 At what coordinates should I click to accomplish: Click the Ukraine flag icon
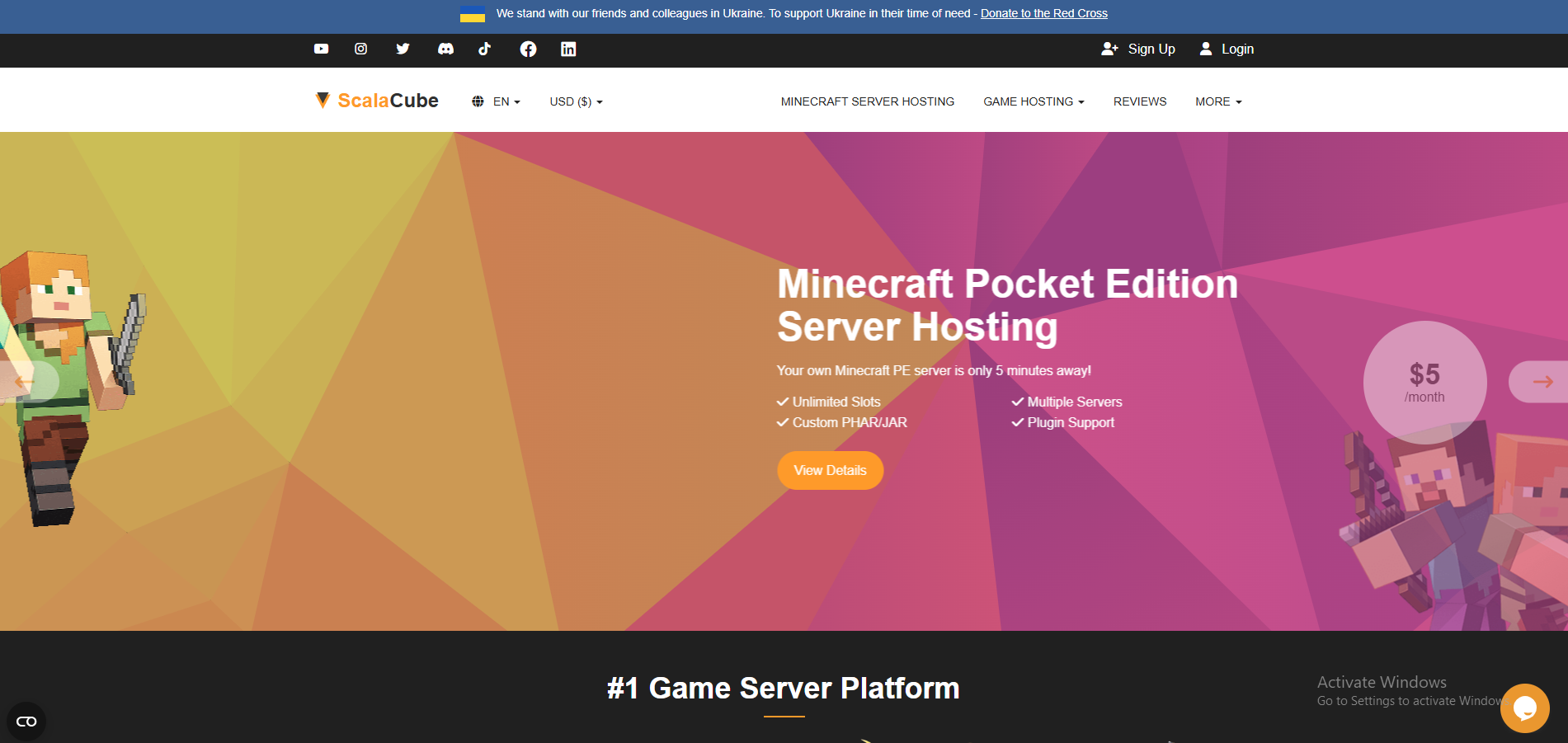click(473, 14)
